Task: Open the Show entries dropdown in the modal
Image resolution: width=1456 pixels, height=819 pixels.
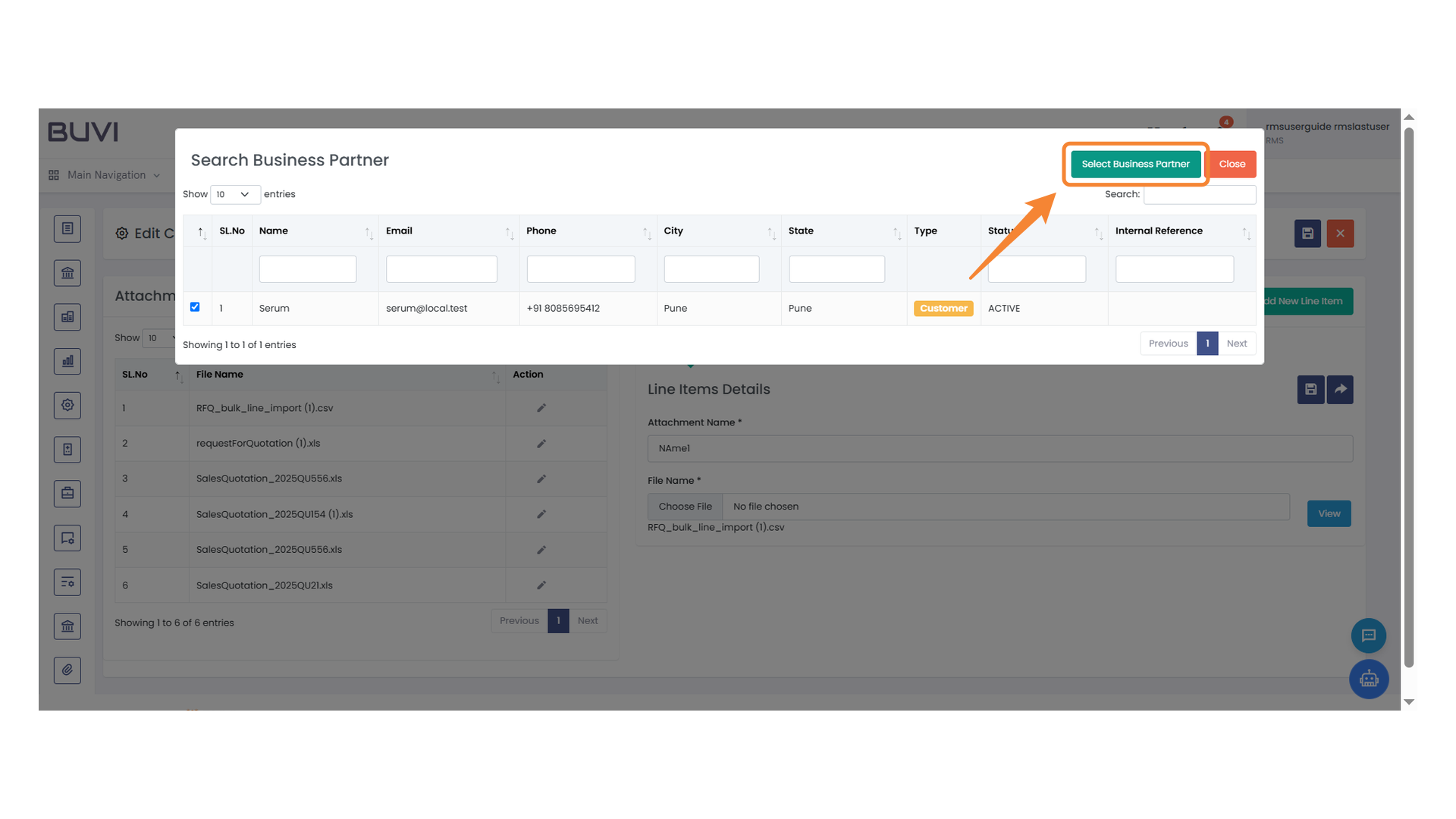Action: [235, 194]
